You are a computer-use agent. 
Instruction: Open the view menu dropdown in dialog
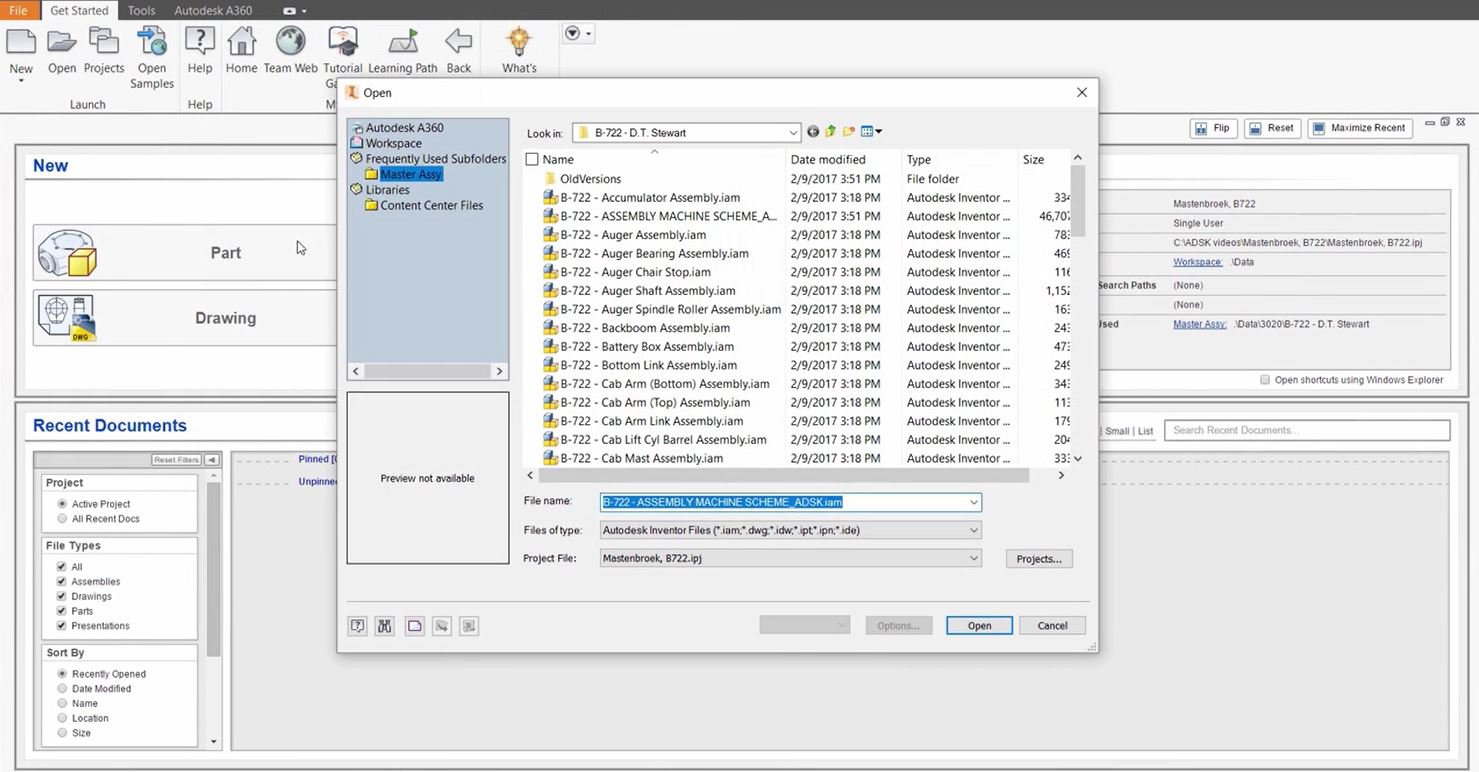[x=871, y=132]
